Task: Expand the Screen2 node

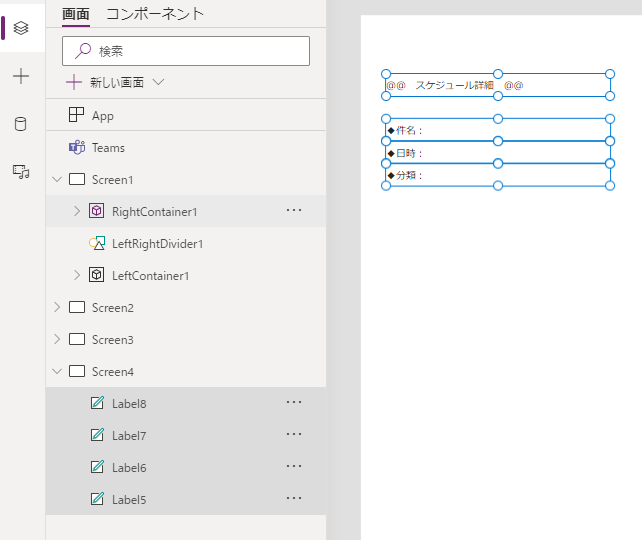Action: pos(57,308)
